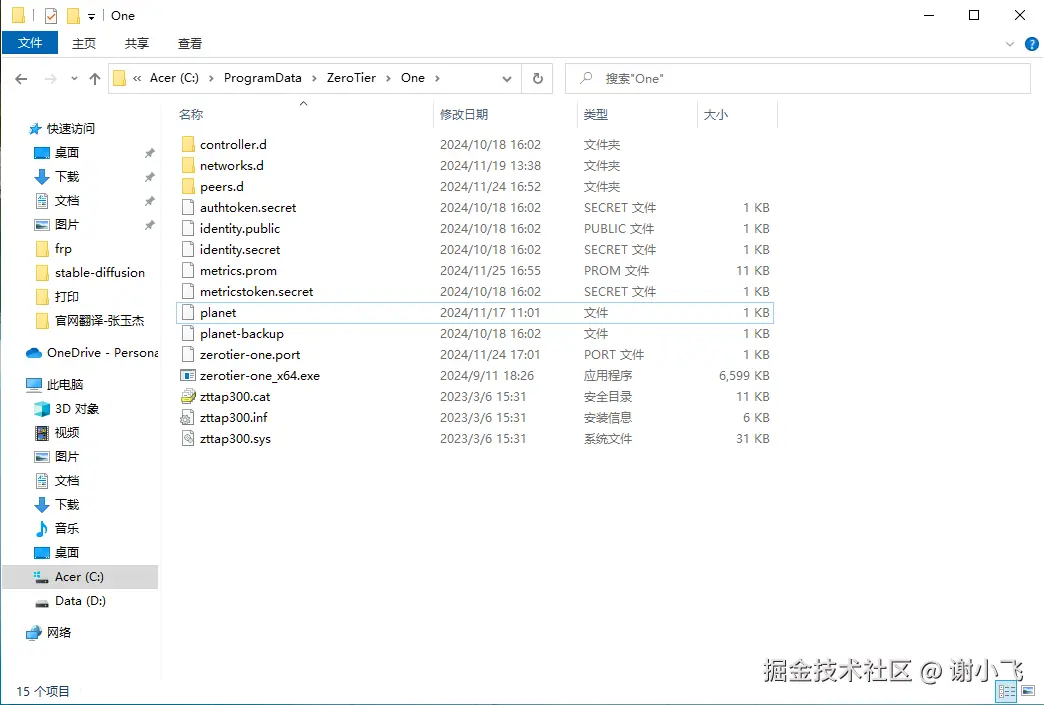Viewport: 1044px width, 705px height.
Task: Expand the address bar history dropdown
Action: tap(506, 78)
